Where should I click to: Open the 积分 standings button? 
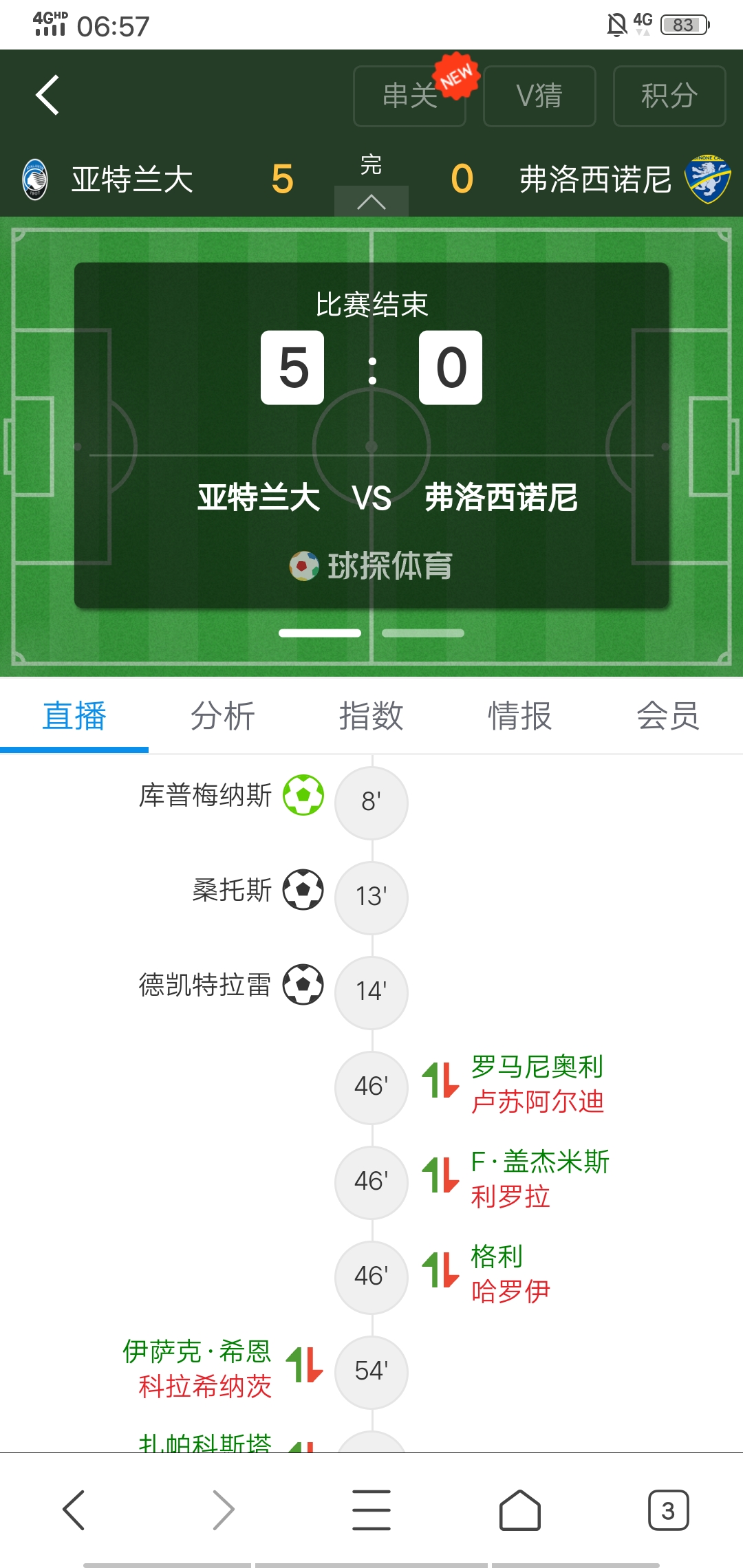pos(669,96)
